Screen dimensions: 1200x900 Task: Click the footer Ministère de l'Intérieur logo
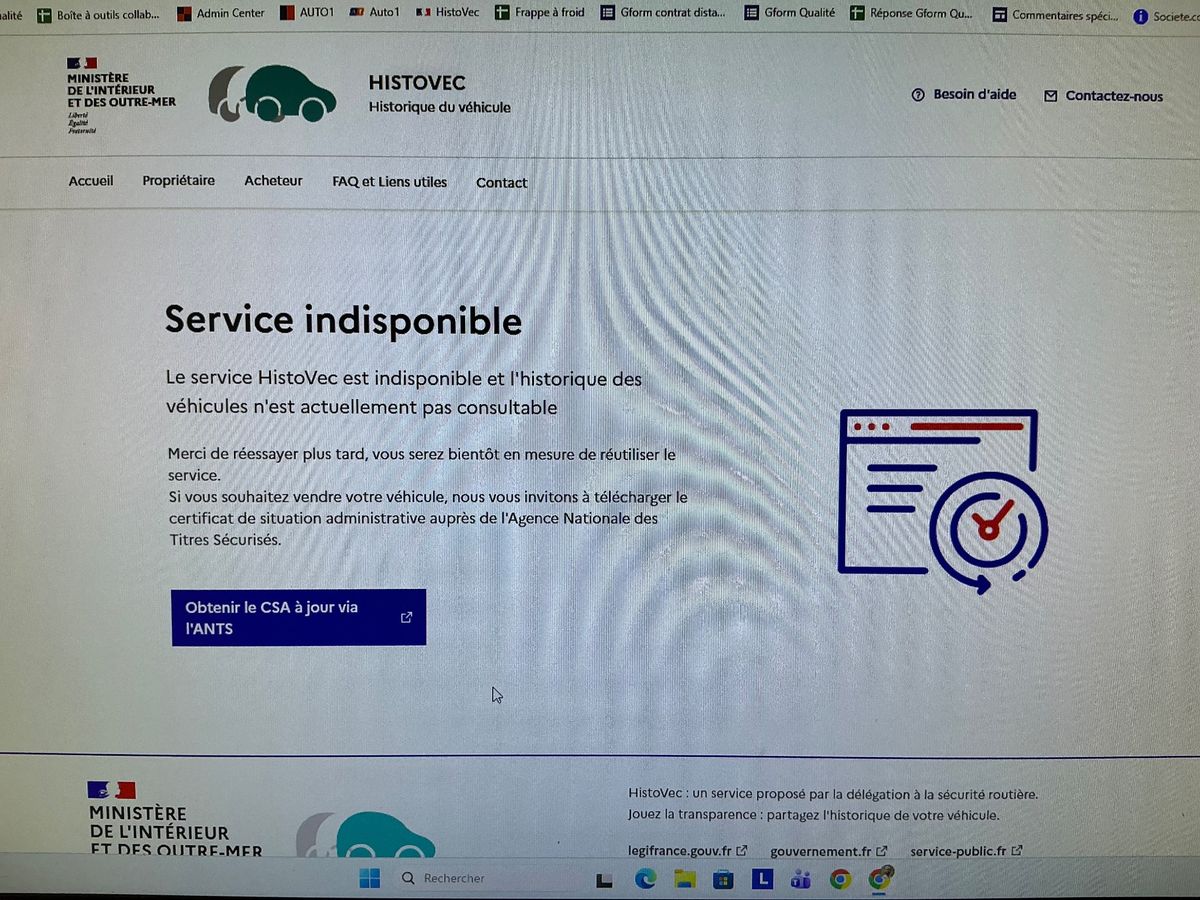[x=175, y=820]
